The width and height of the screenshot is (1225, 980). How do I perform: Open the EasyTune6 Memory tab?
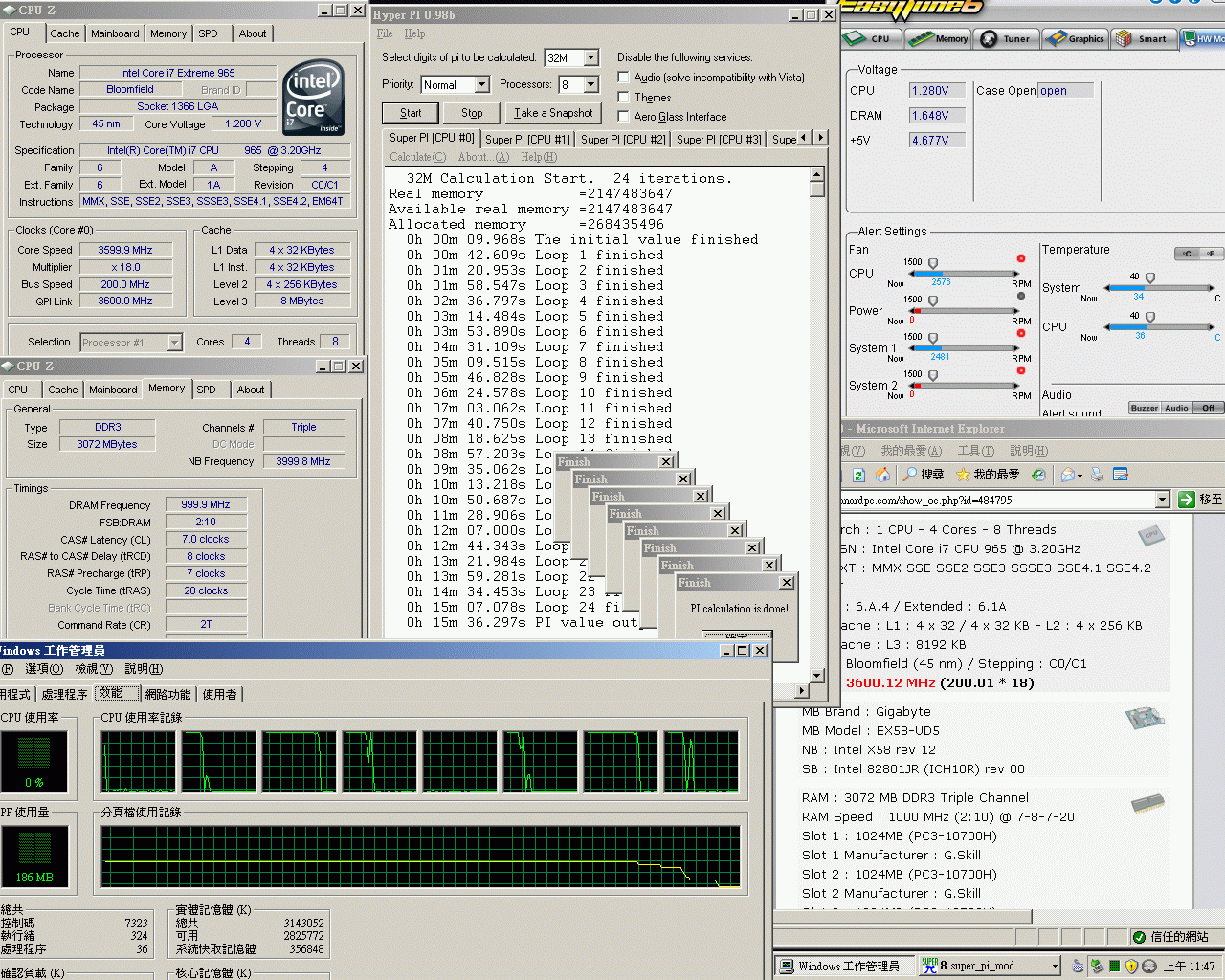[x=939, y=39]
